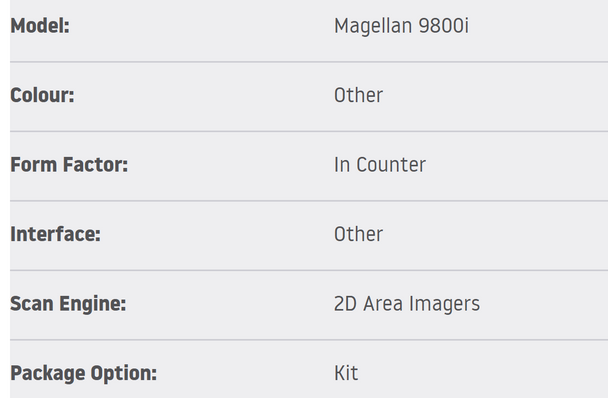Screen dimensions: 608x398
Task: Select the Magellan 9800i model value
Action: pos(401,27)
